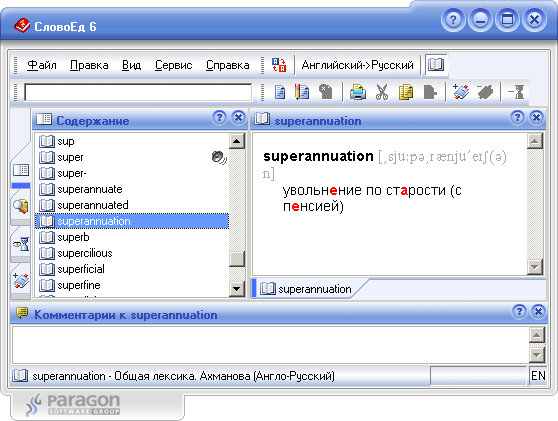The width and height of the screenshot is (558, 421).
Task: Toggle the dictionary book button beside language selector
Action: click(436, 65)
